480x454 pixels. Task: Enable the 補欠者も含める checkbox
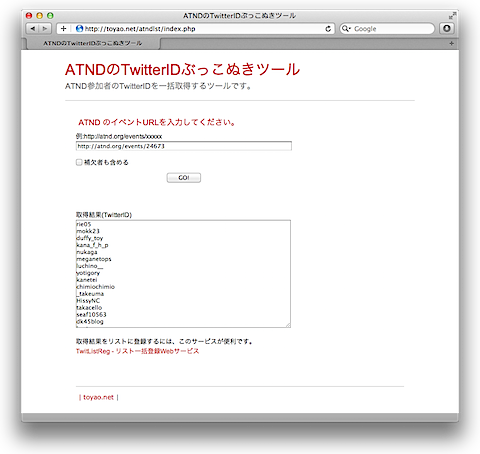79,162
